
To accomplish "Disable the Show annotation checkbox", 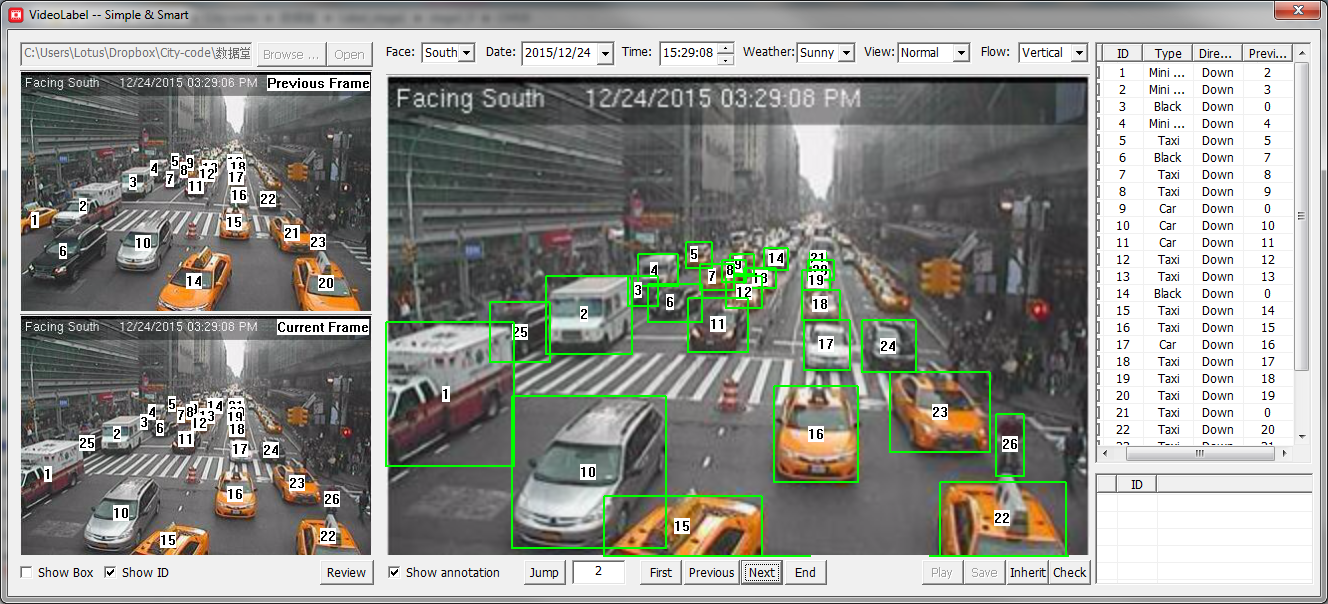I will point(395,573).
